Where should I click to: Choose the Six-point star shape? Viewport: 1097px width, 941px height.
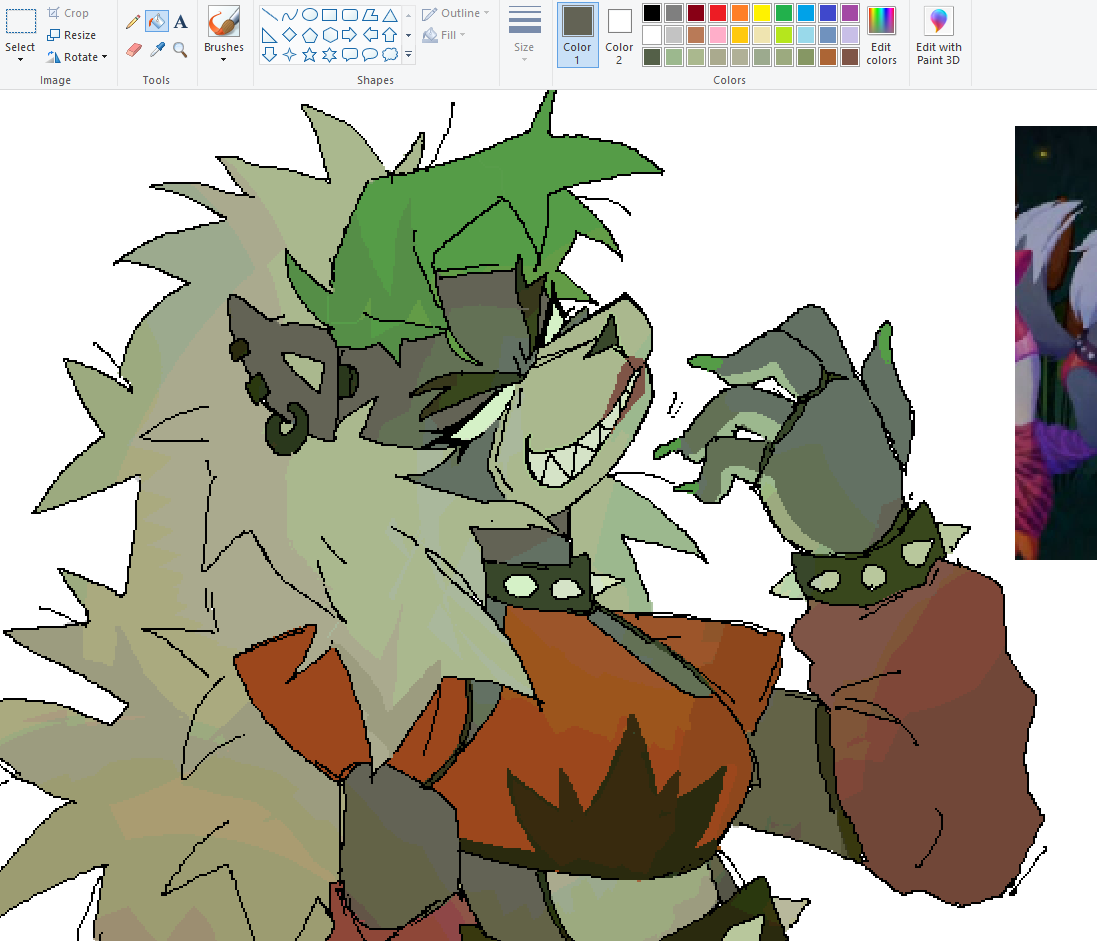coord(330,54)
